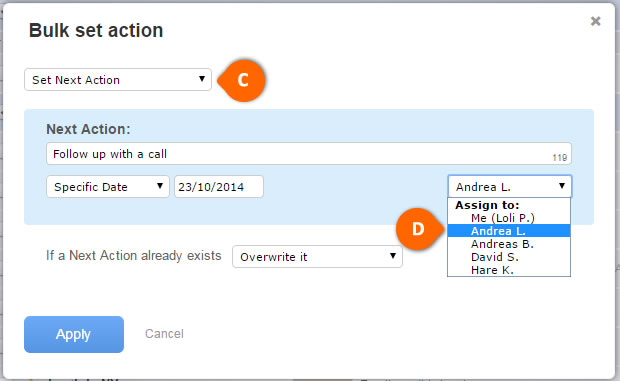Click the 23/10/2014 date field

click(219, 187)
